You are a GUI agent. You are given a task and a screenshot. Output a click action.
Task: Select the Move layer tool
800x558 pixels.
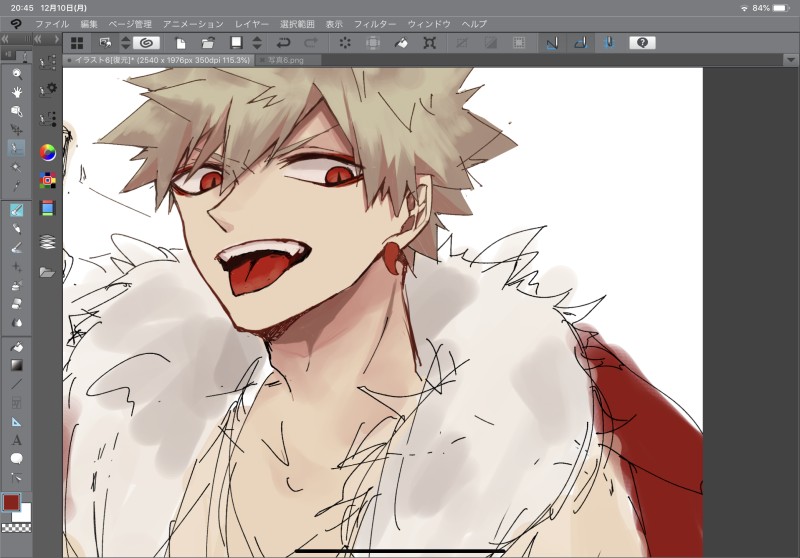[17, 129]
